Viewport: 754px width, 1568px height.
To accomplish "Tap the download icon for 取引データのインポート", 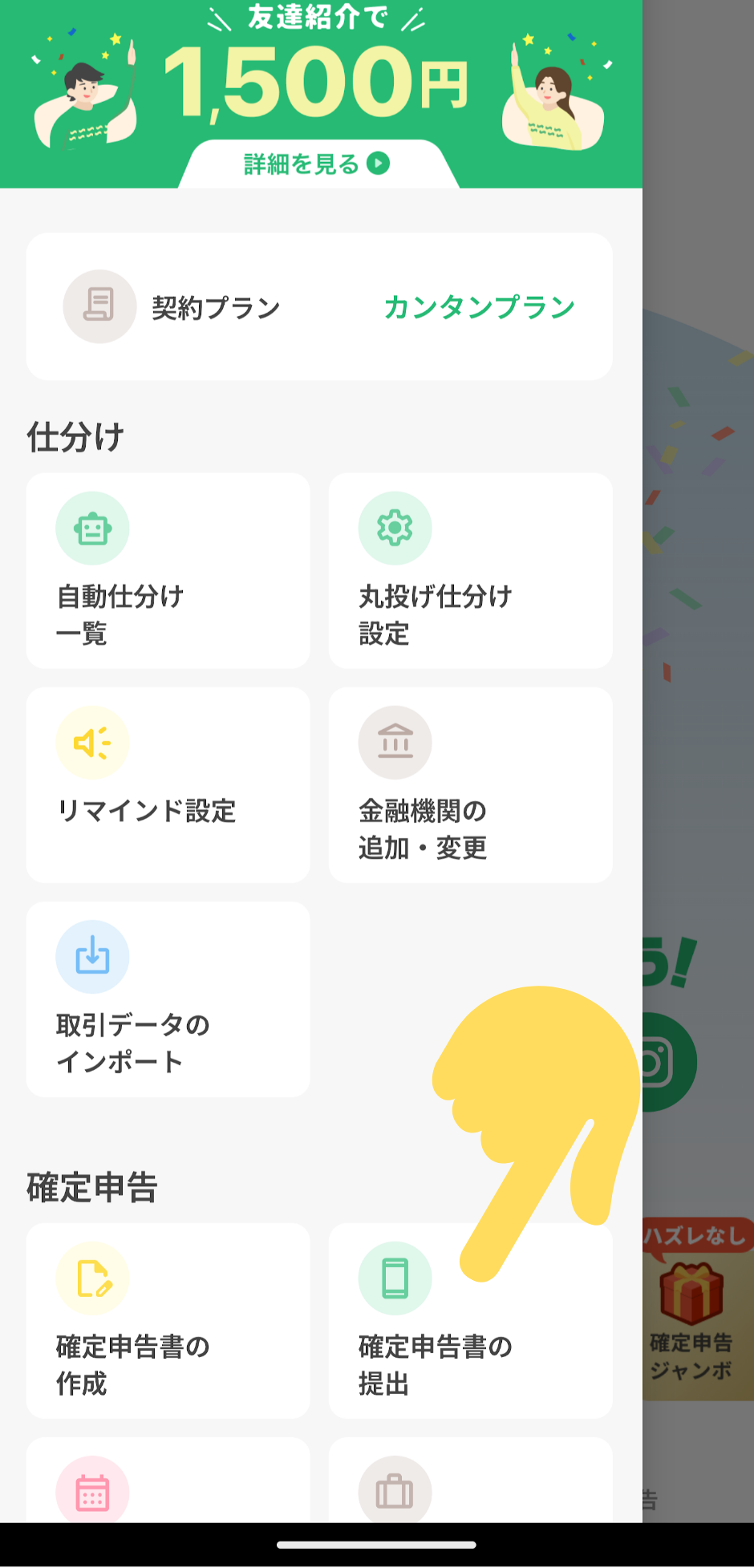I will [92, 957].
